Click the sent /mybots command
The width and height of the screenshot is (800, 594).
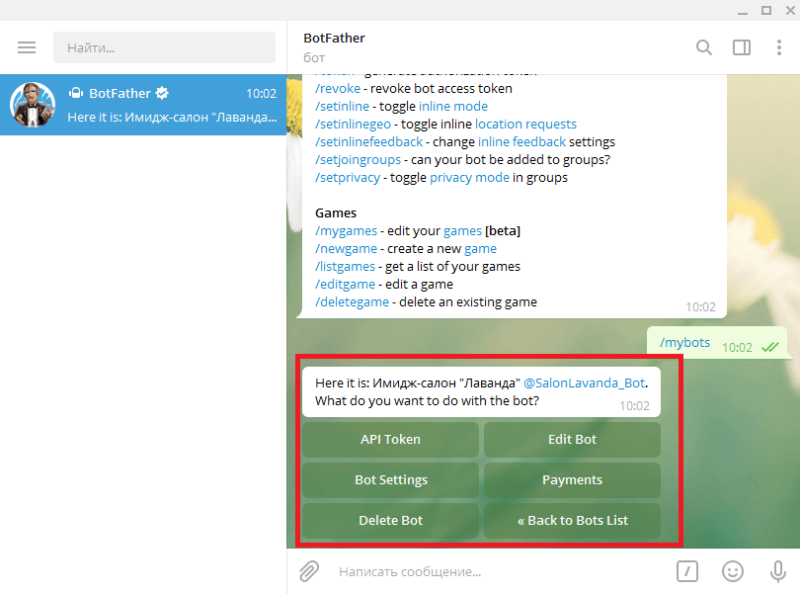[685, 342]
